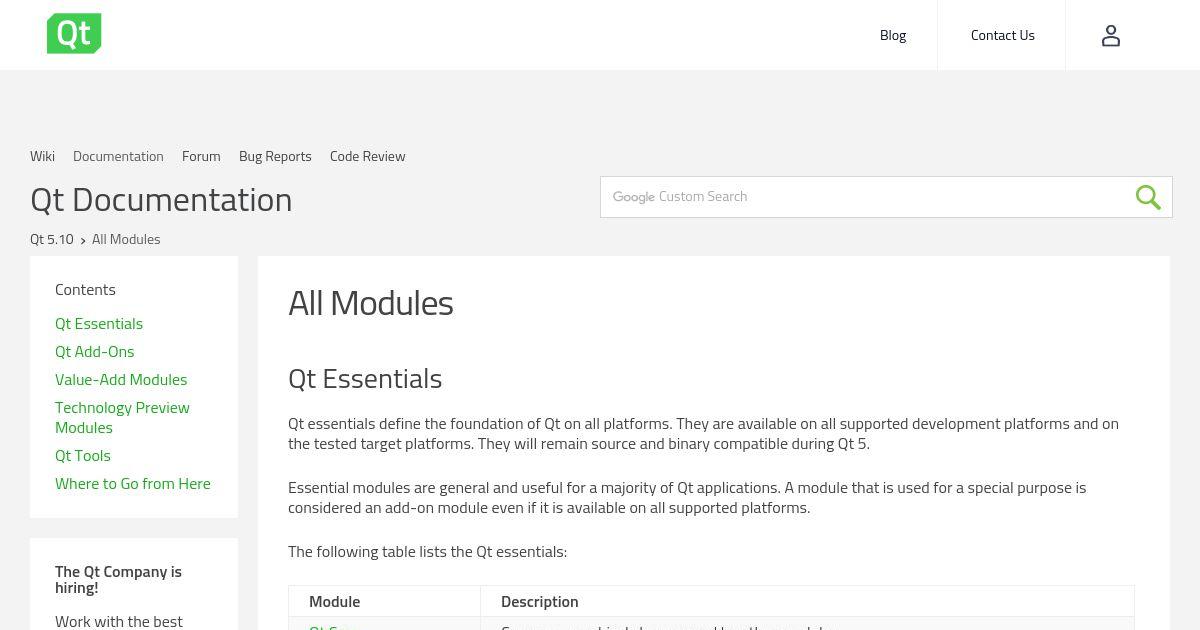Open the Contact Us page
This screenshot has height=630, width=1200.
click(1002, 35)
